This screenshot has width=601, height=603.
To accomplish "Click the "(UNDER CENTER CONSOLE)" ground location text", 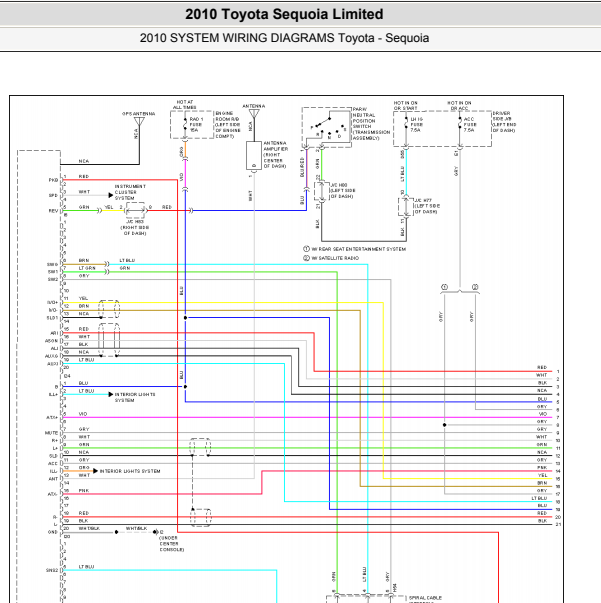I will coord(171,544).
